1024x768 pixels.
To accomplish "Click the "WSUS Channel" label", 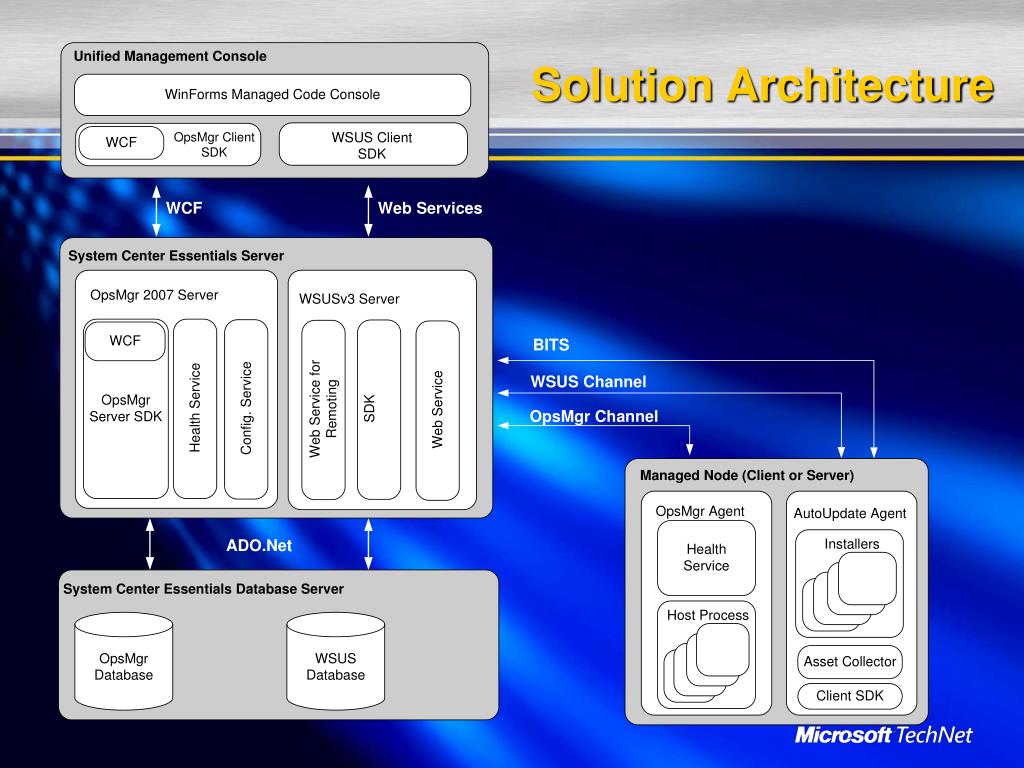I will (588, 382).
